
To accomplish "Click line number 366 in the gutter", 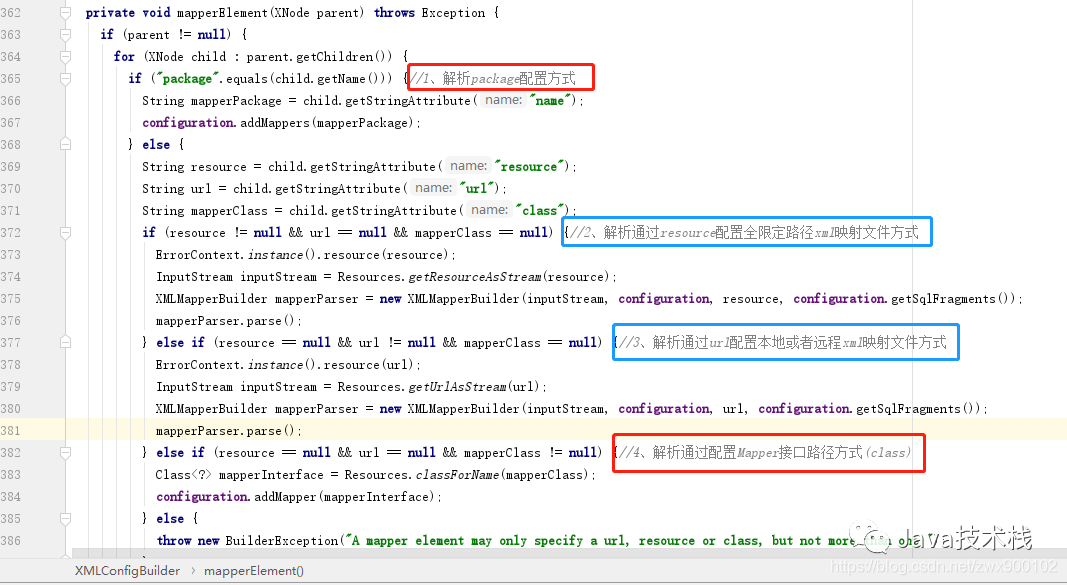I will [11, 101].
